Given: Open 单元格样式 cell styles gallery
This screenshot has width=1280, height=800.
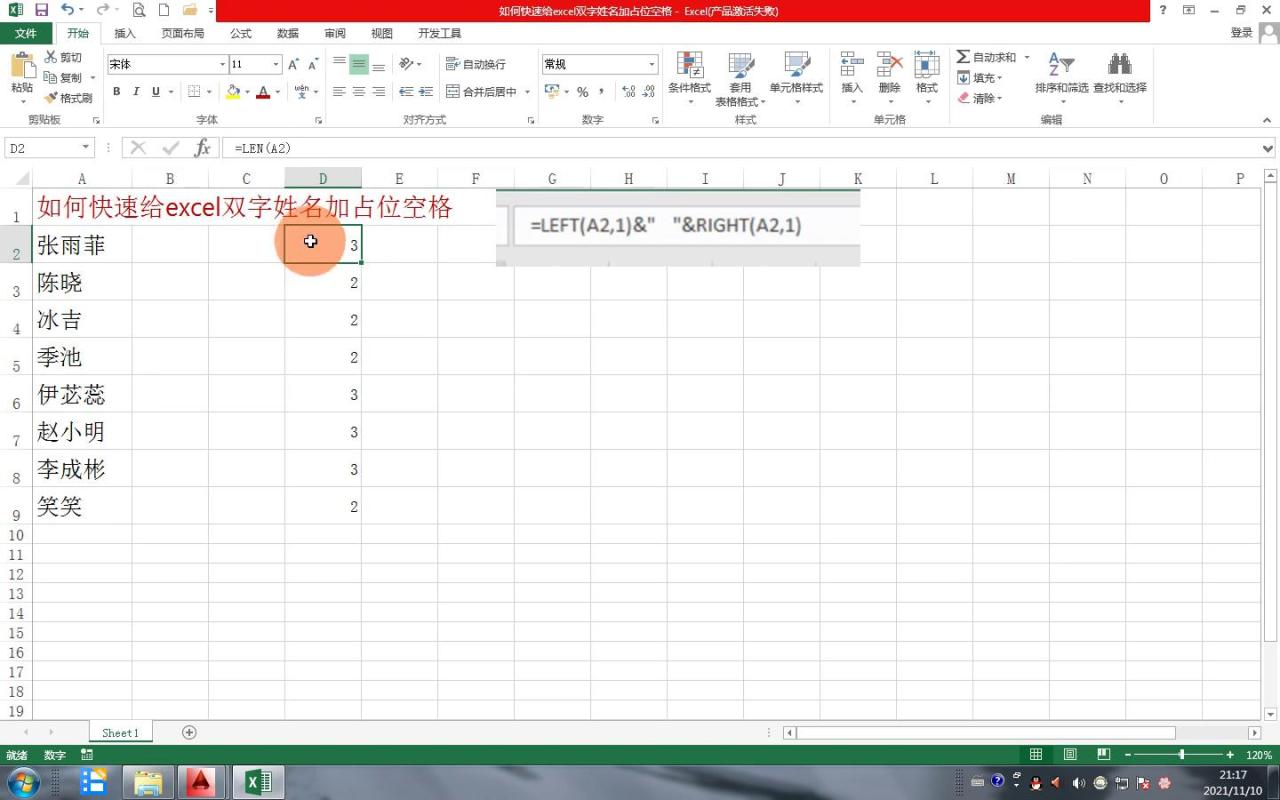Looking at the screenshot, I should pos(796,79).
